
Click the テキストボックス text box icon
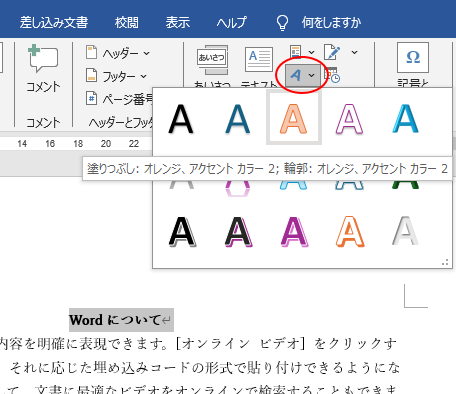click(x=259, y=59)
